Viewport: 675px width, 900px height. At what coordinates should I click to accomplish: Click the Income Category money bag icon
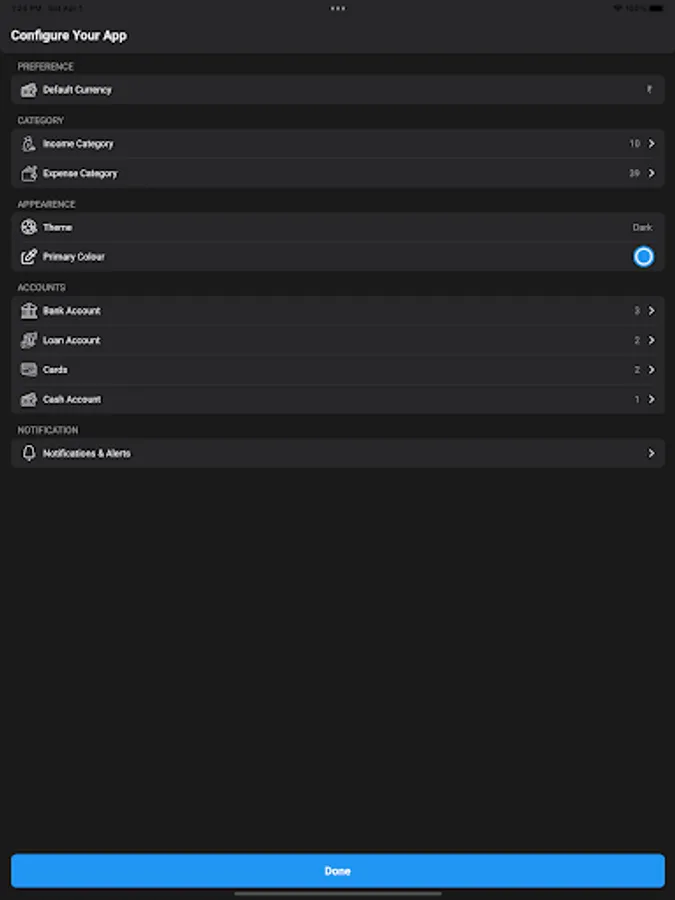pos(29,143)
